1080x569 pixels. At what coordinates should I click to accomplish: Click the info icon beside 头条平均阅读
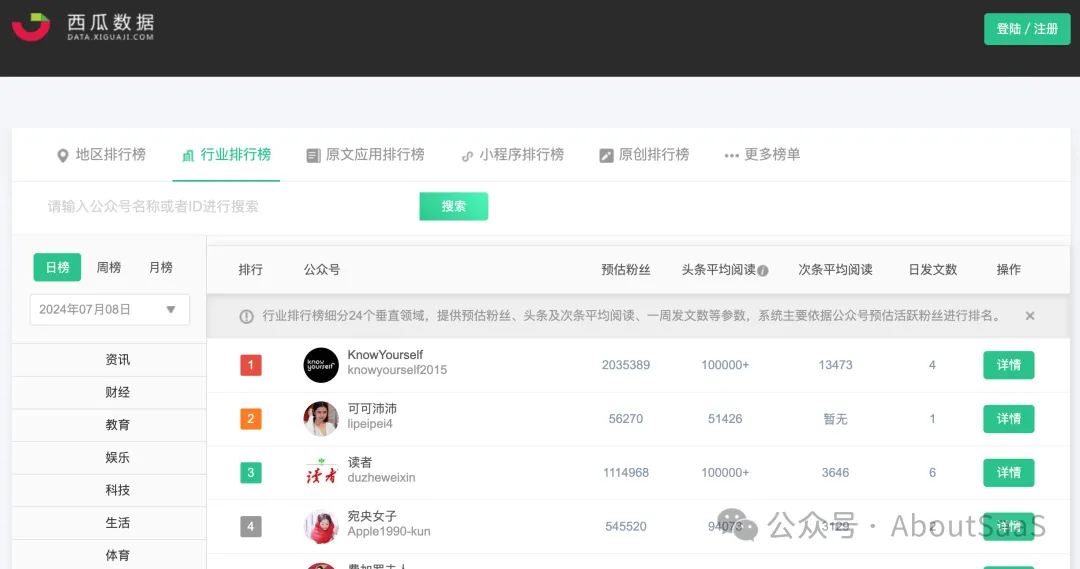tap(763, 270)
